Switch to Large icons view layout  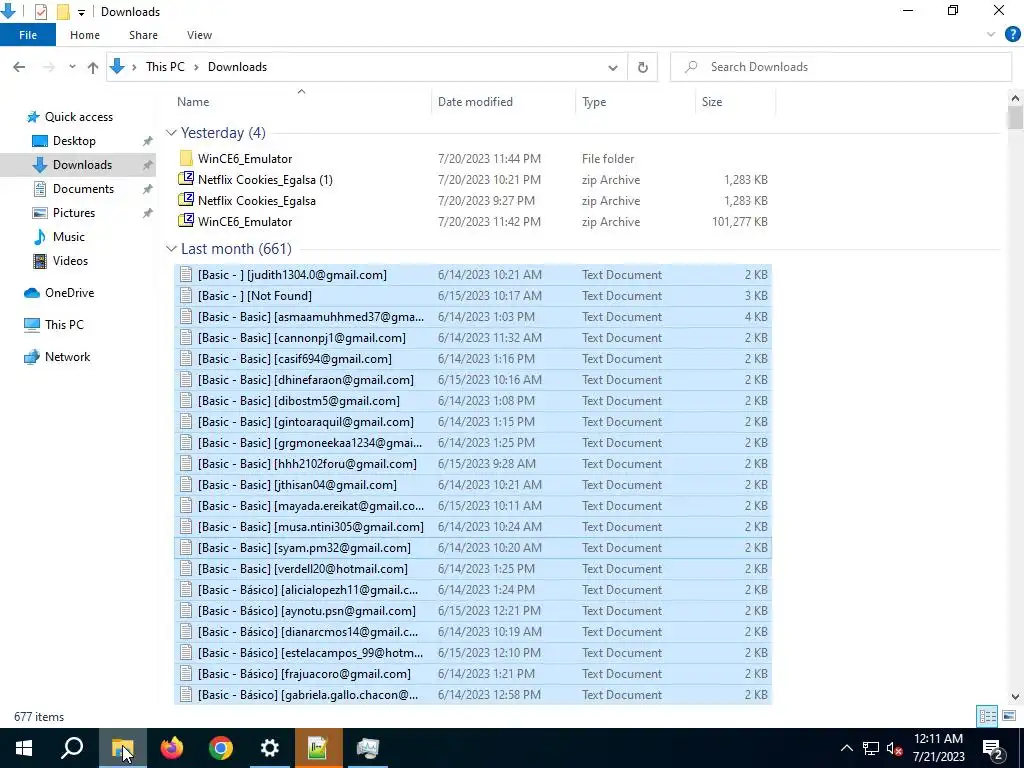(1008, 716)
